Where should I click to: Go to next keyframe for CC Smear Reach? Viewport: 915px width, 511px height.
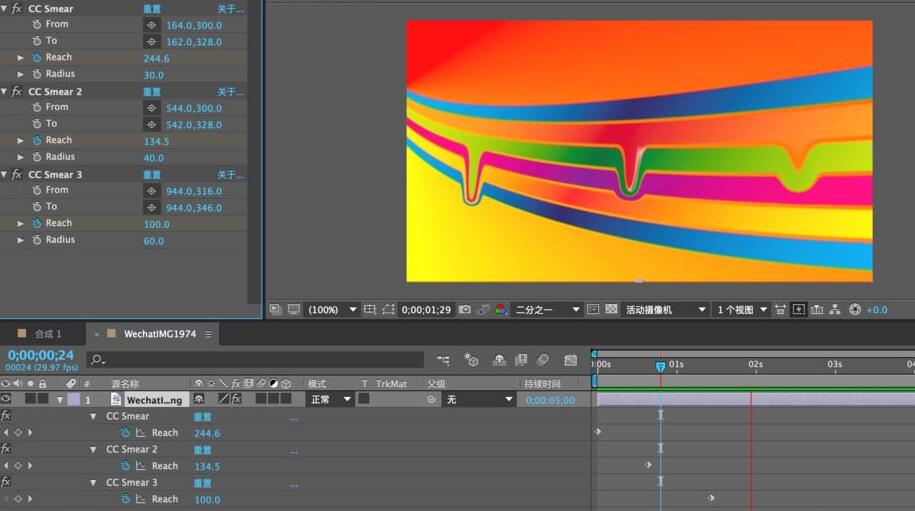[x=30, y=433]
